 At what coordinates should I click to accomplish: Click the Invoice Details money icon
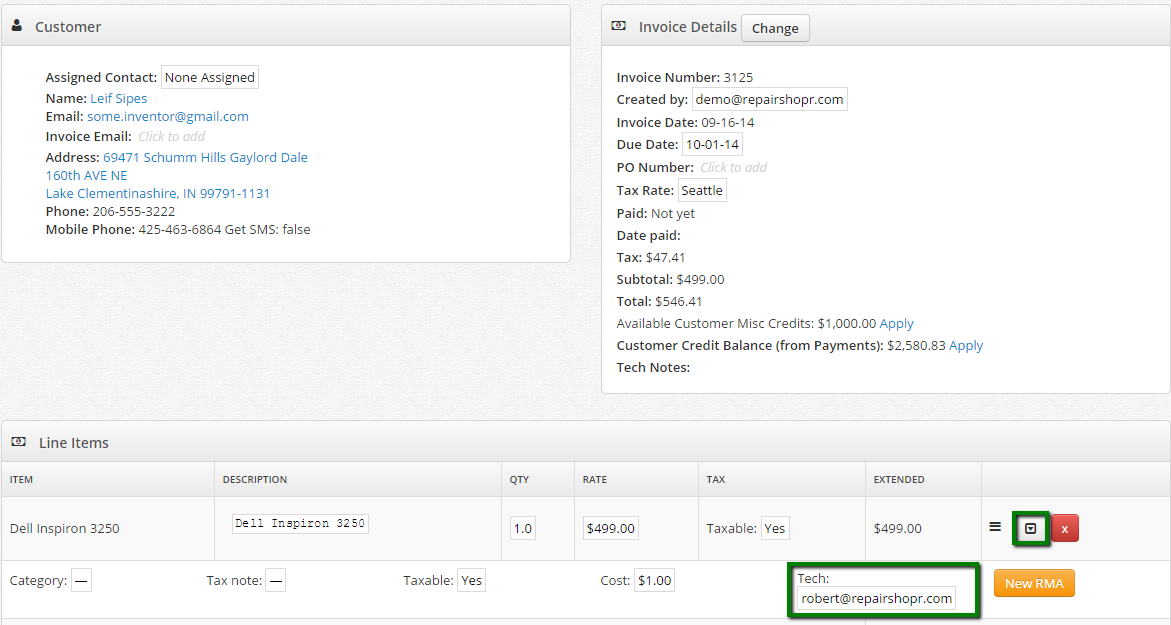tap(619, 26)
